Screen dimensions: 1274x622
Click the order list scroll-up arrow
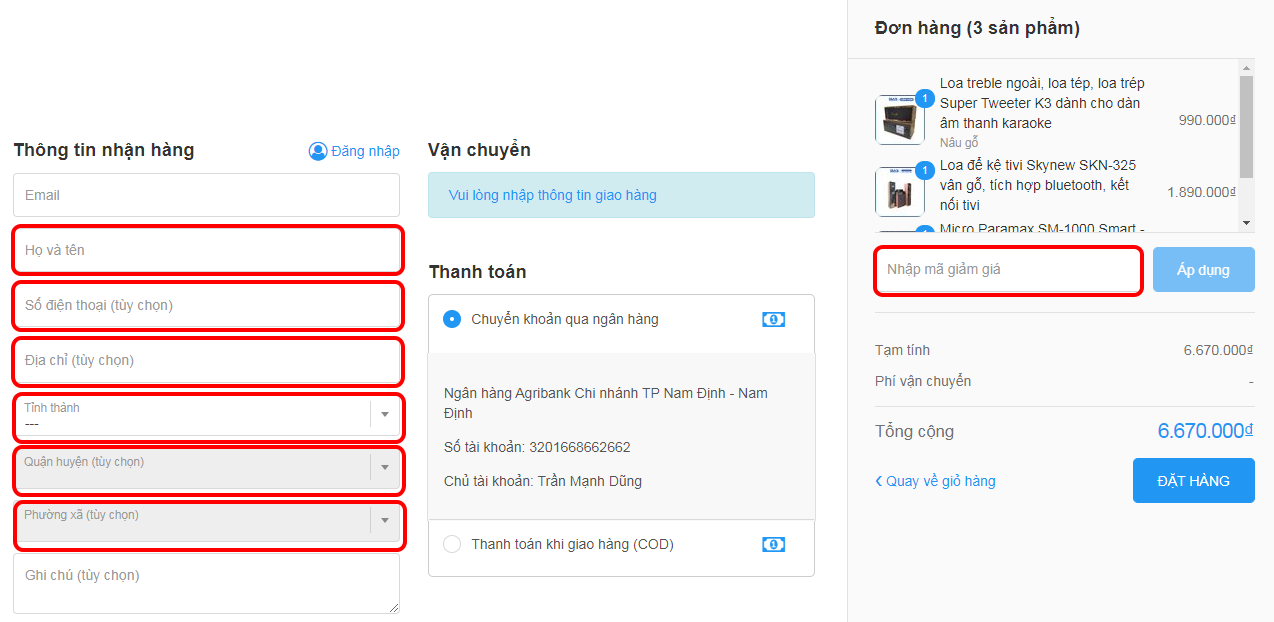pyautogui.click(x=1246, y=68)
